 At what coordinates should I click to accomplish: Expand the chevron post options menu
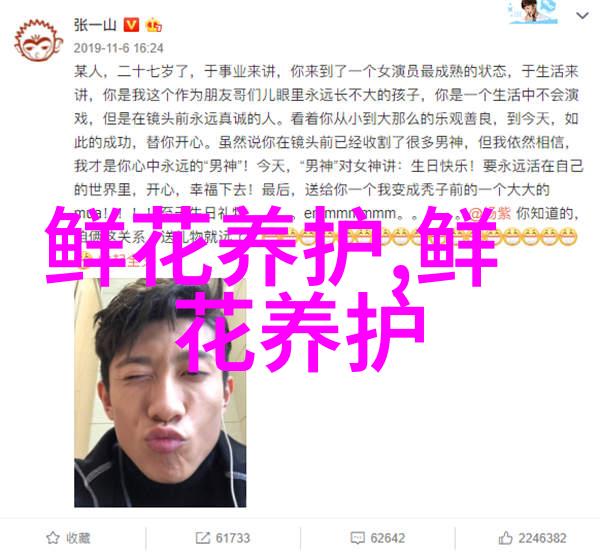(x=582, y=15)
